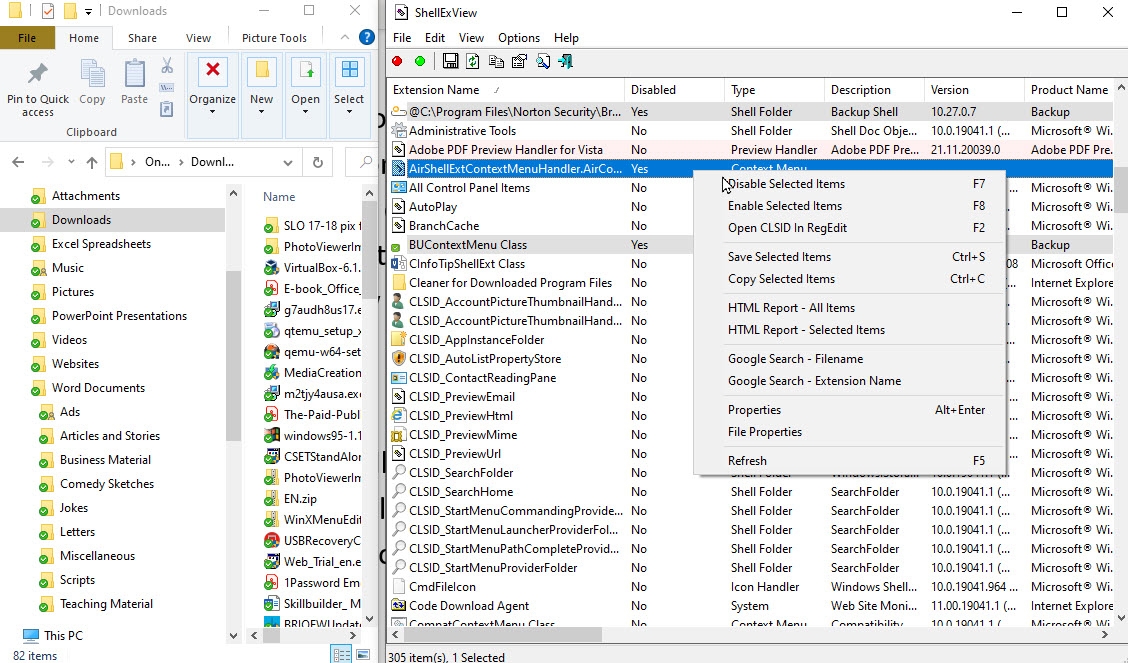Select the Save floppy disk icon in ShellExView
This screenshot has height=663, width=1128.
[x=450, y=61]
